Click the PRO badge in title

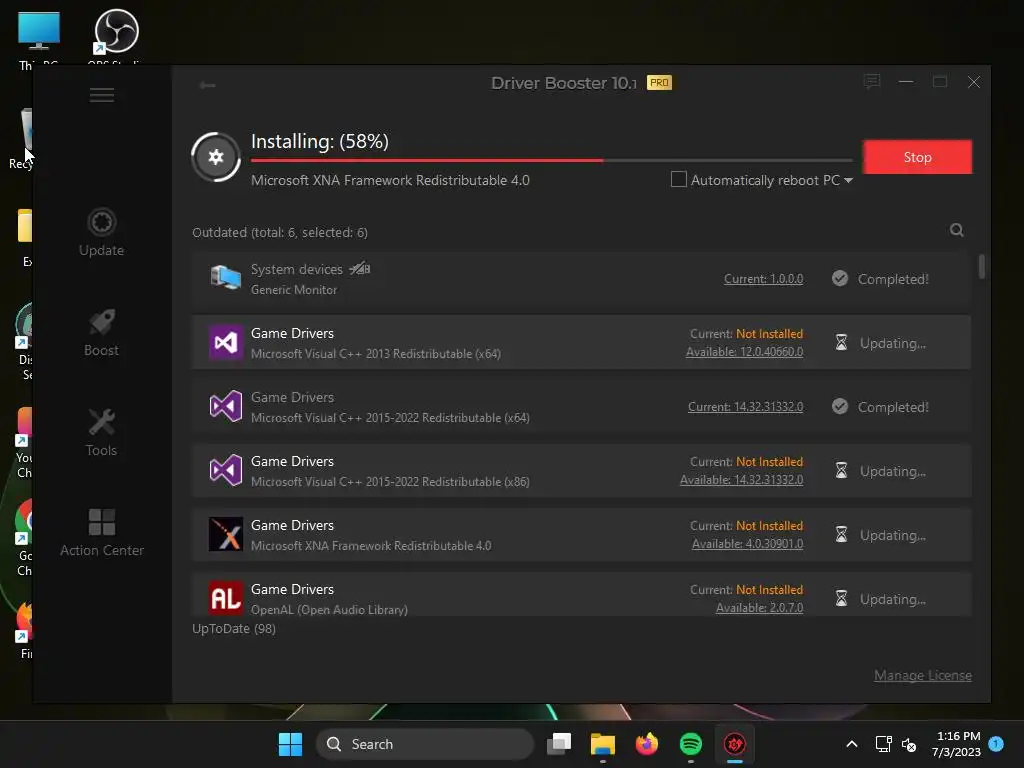click(659, 83)
